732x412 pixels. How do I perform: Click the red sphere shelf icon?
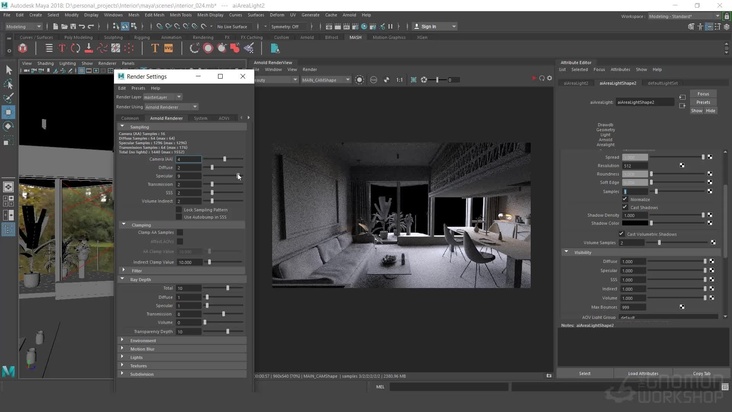click(x=208, y=48)
